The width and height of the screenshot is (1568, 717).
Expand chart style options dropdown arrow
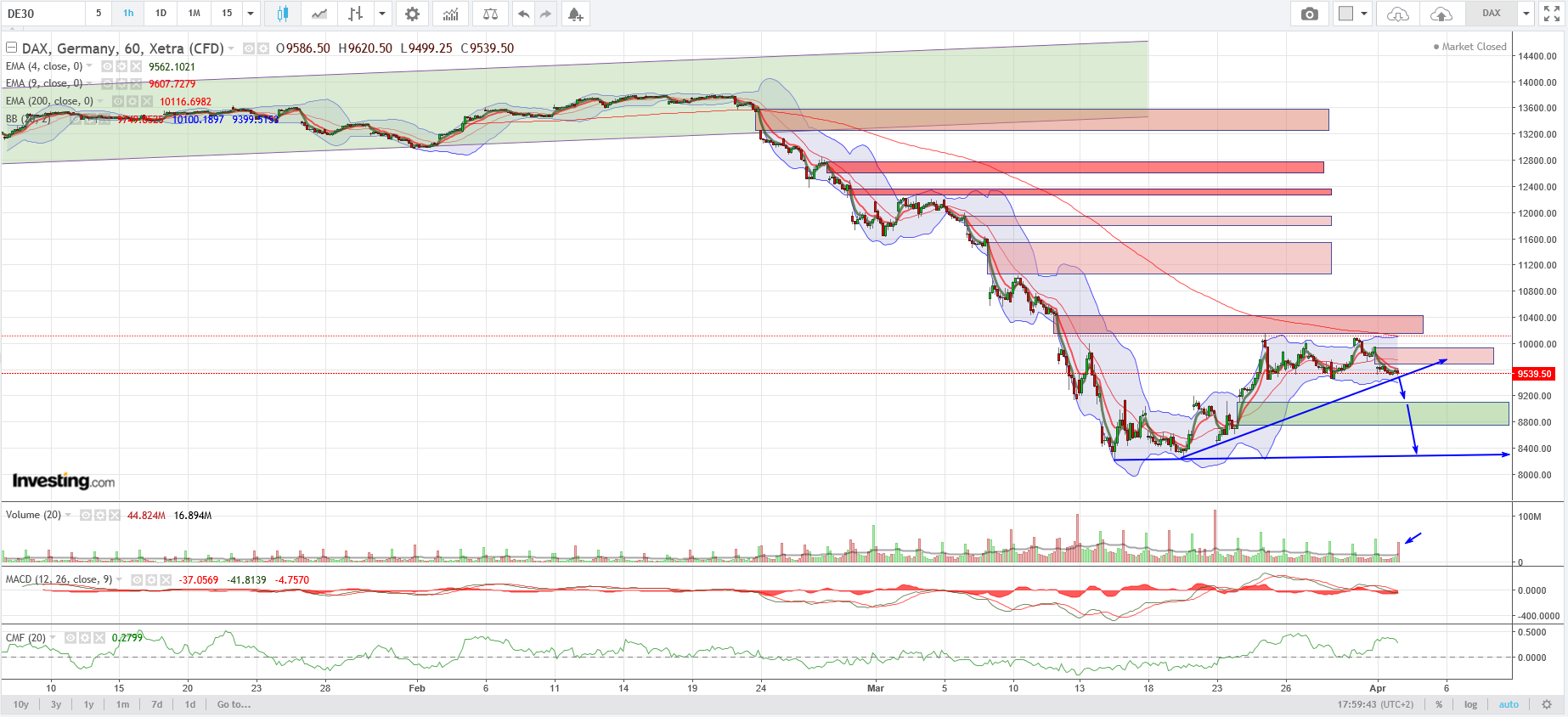[382, 14]
